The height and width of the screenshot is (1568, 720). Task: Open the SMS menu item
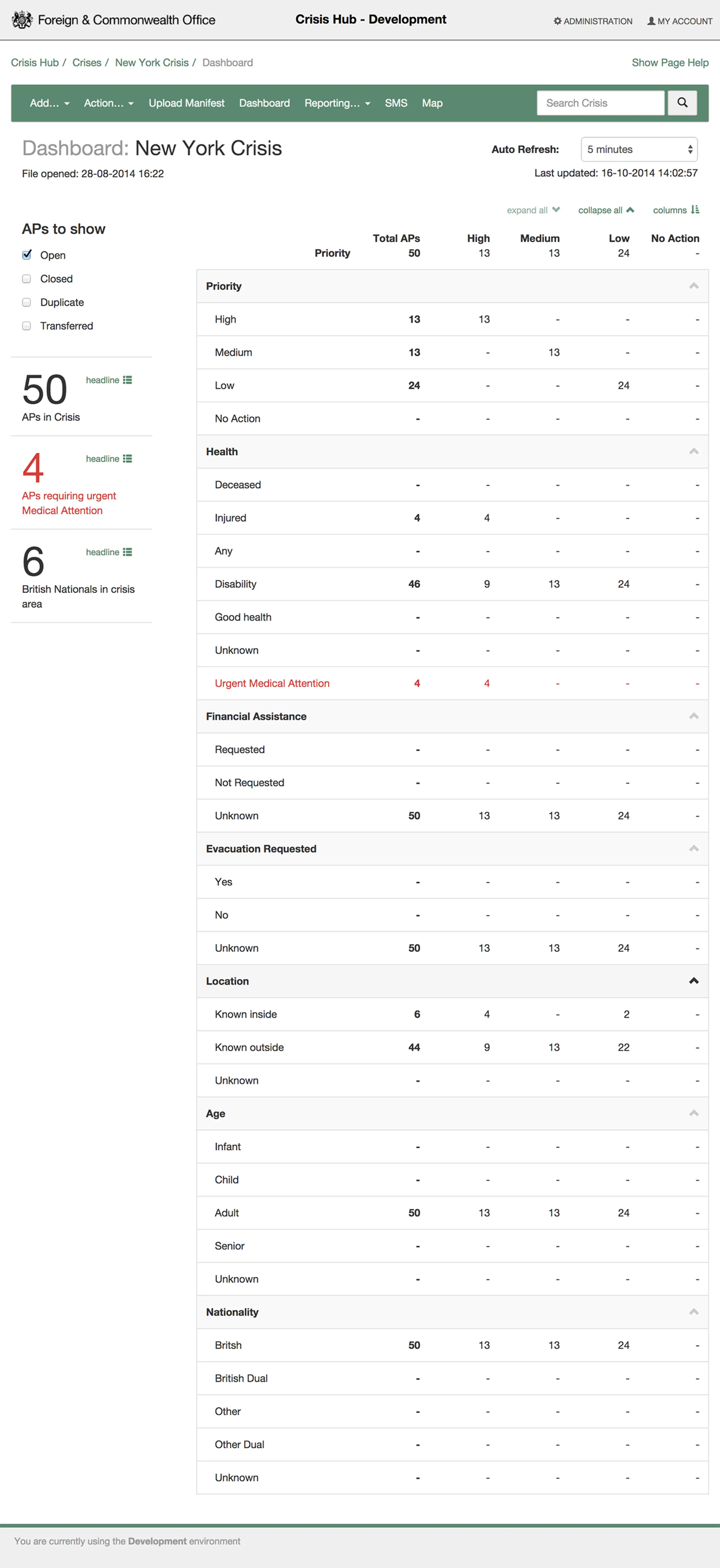396,104
